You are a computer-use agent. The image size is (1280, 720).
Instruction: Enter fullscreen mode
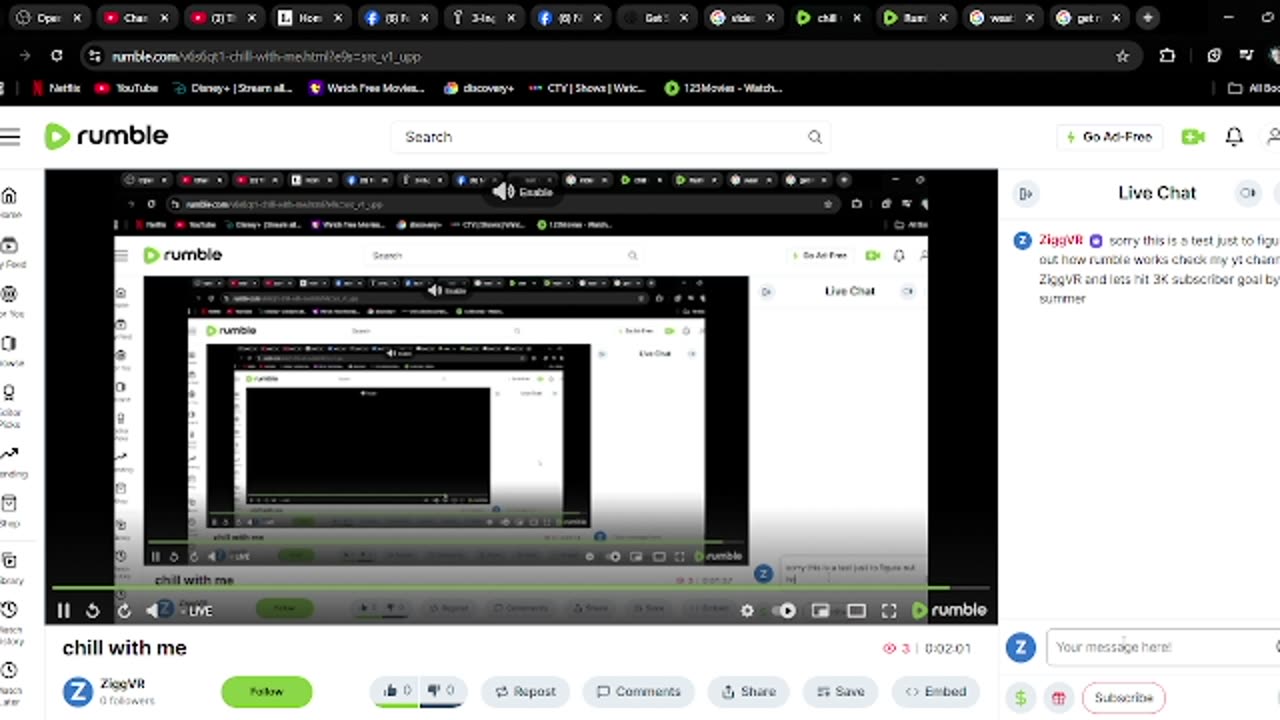point(889,610)
